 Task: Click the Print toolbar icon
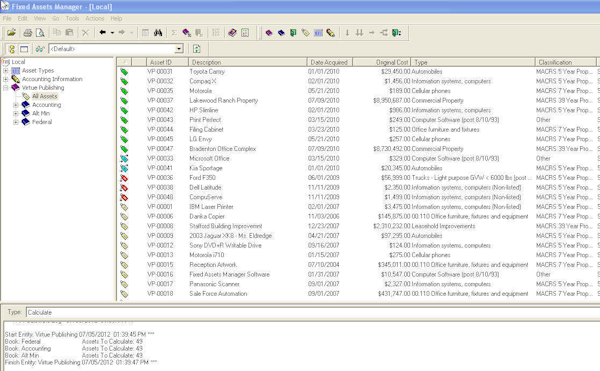point(28,33)
